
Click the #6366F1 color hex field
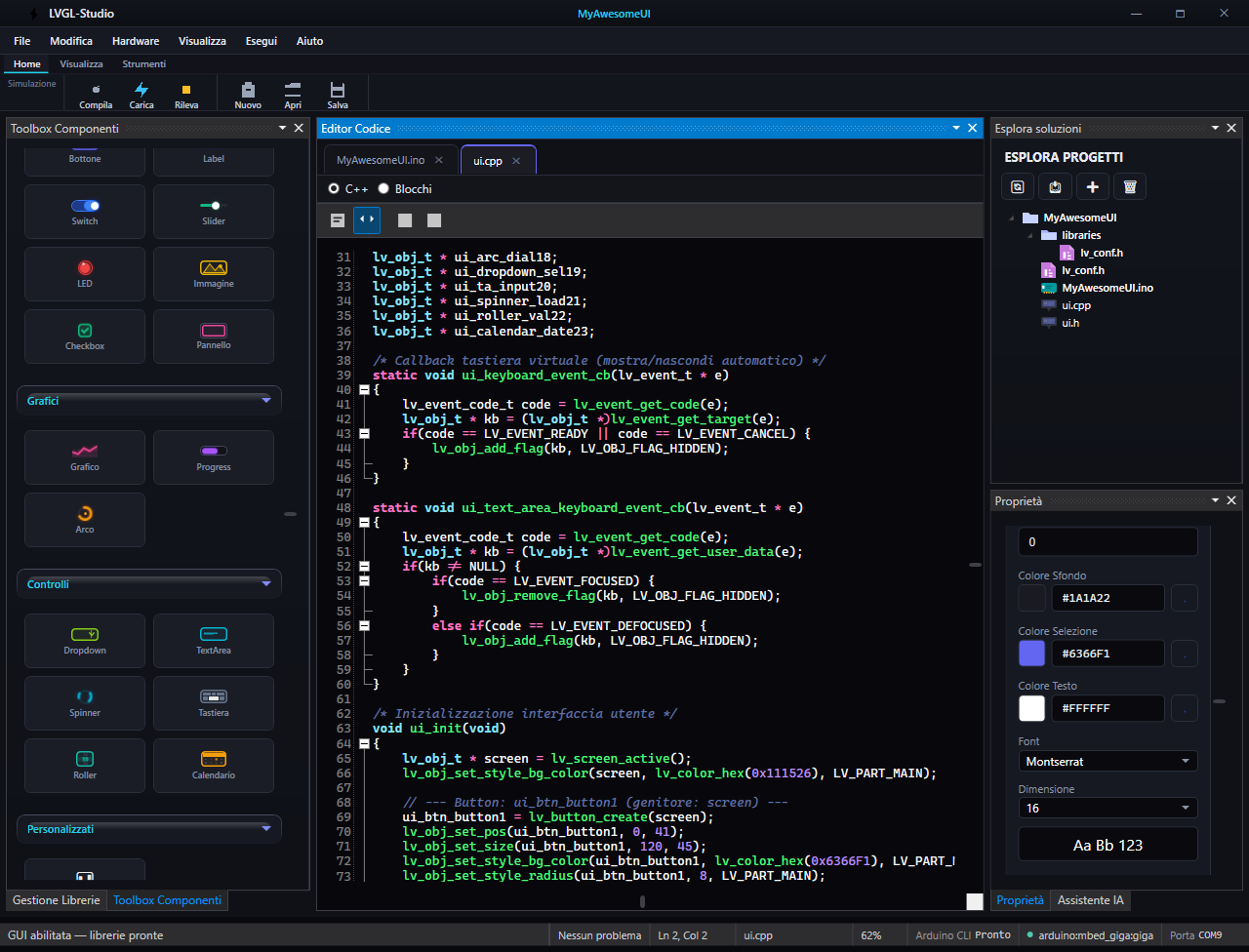(1108, 654)
